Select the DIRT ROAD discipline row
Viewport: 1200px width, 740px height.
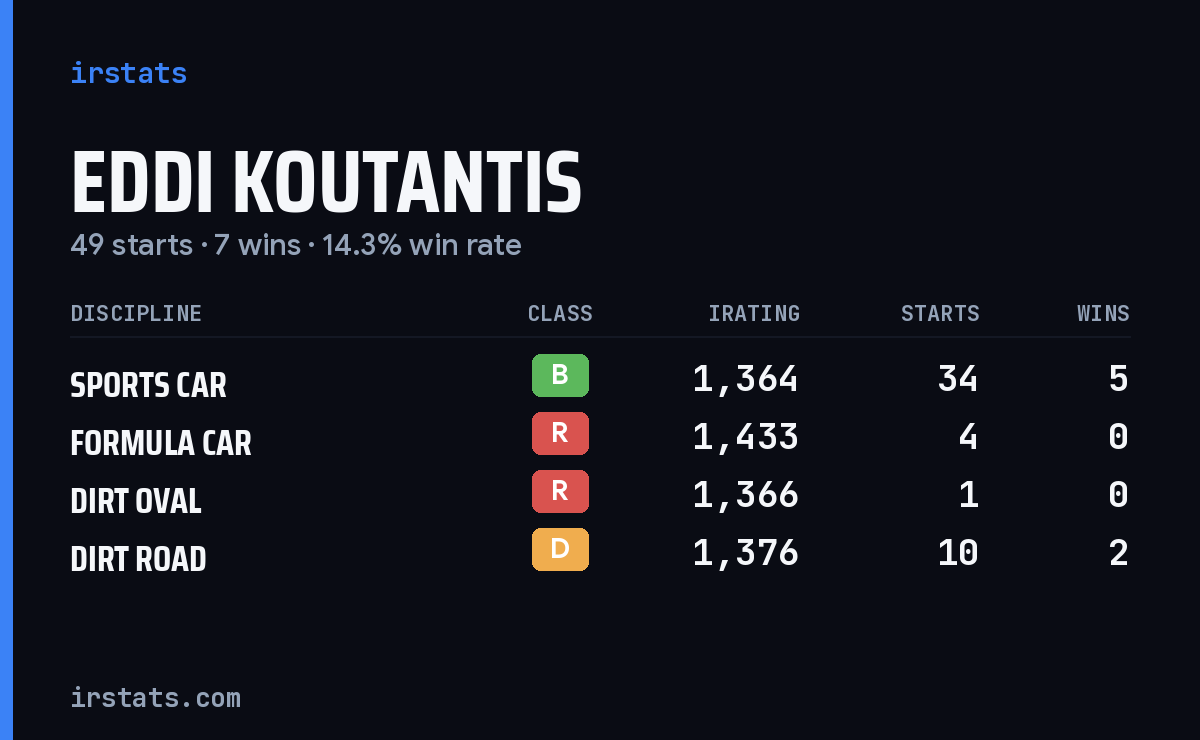tap(600, 553)
